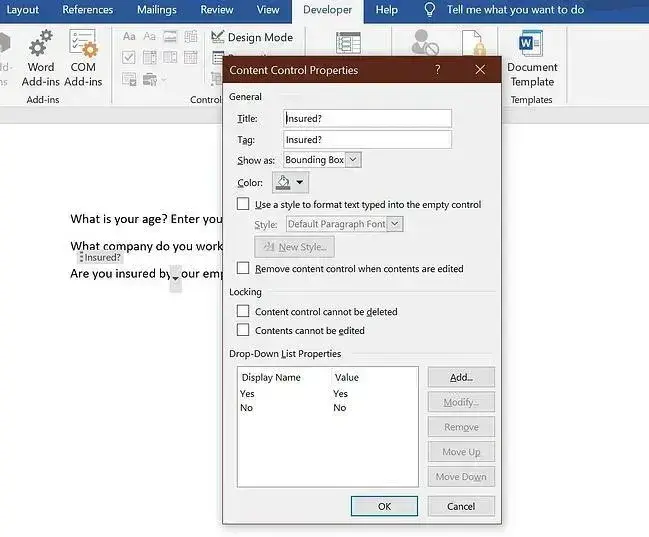Click the lightbulb Tell Me icon

[430, 10]
